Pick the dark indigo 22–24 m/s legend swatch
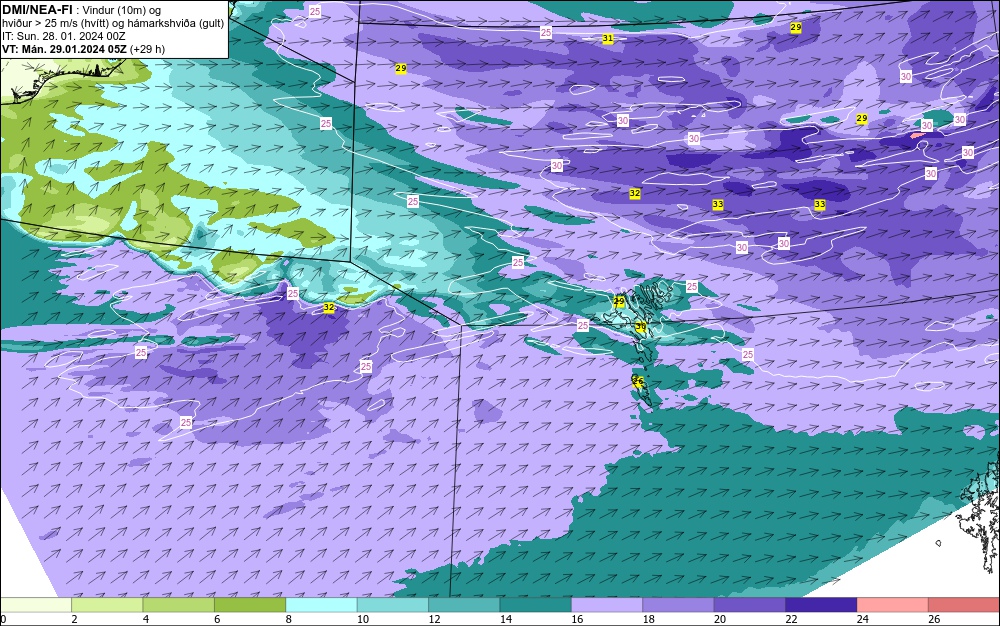The image size is (1000, 626). 821,605
